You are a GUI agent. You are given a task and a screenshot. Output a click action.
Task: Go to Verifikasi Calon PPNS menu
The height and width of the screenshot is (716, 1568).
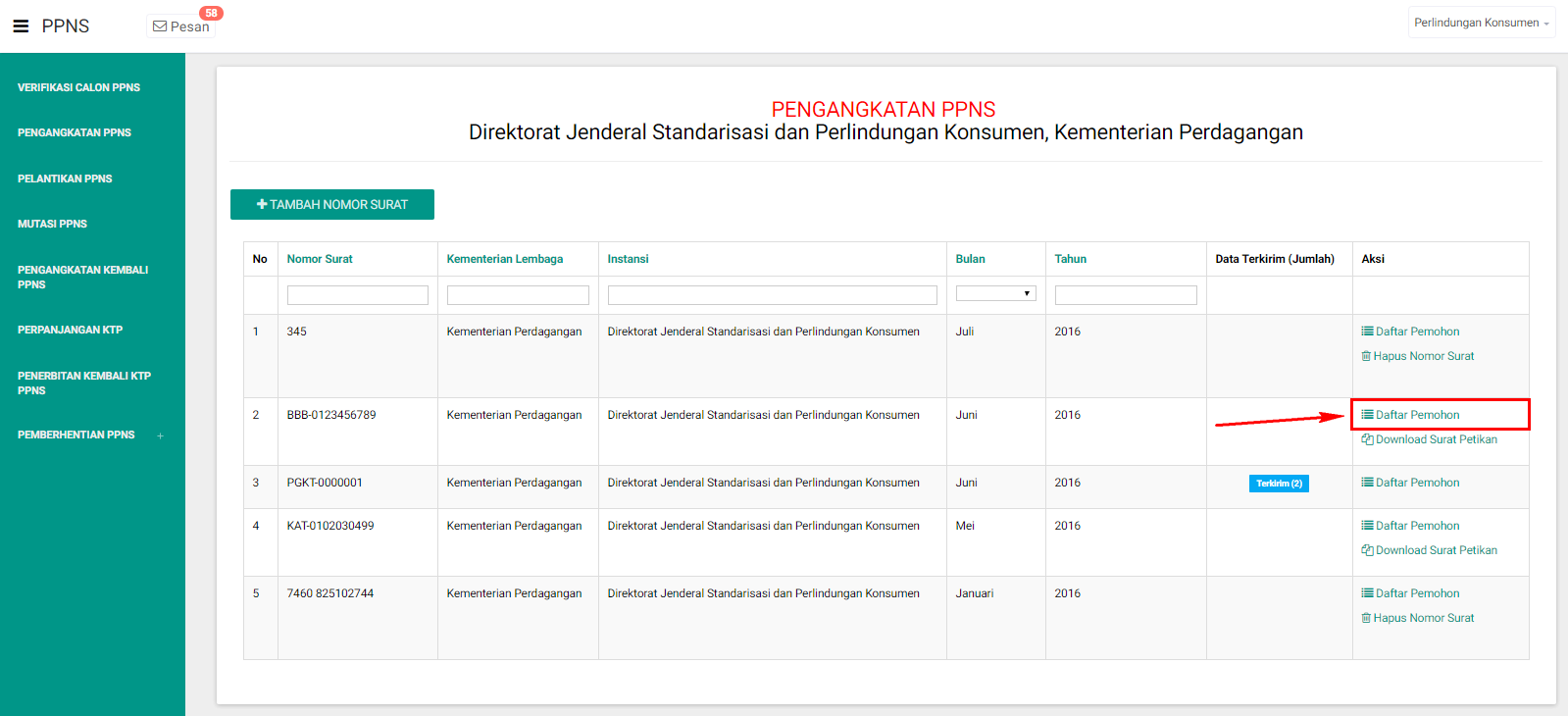[78, 87]
